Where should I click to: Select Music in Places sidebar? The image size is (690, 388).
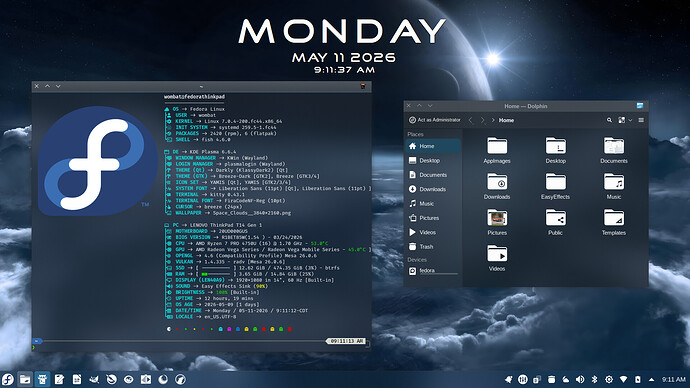433,204
